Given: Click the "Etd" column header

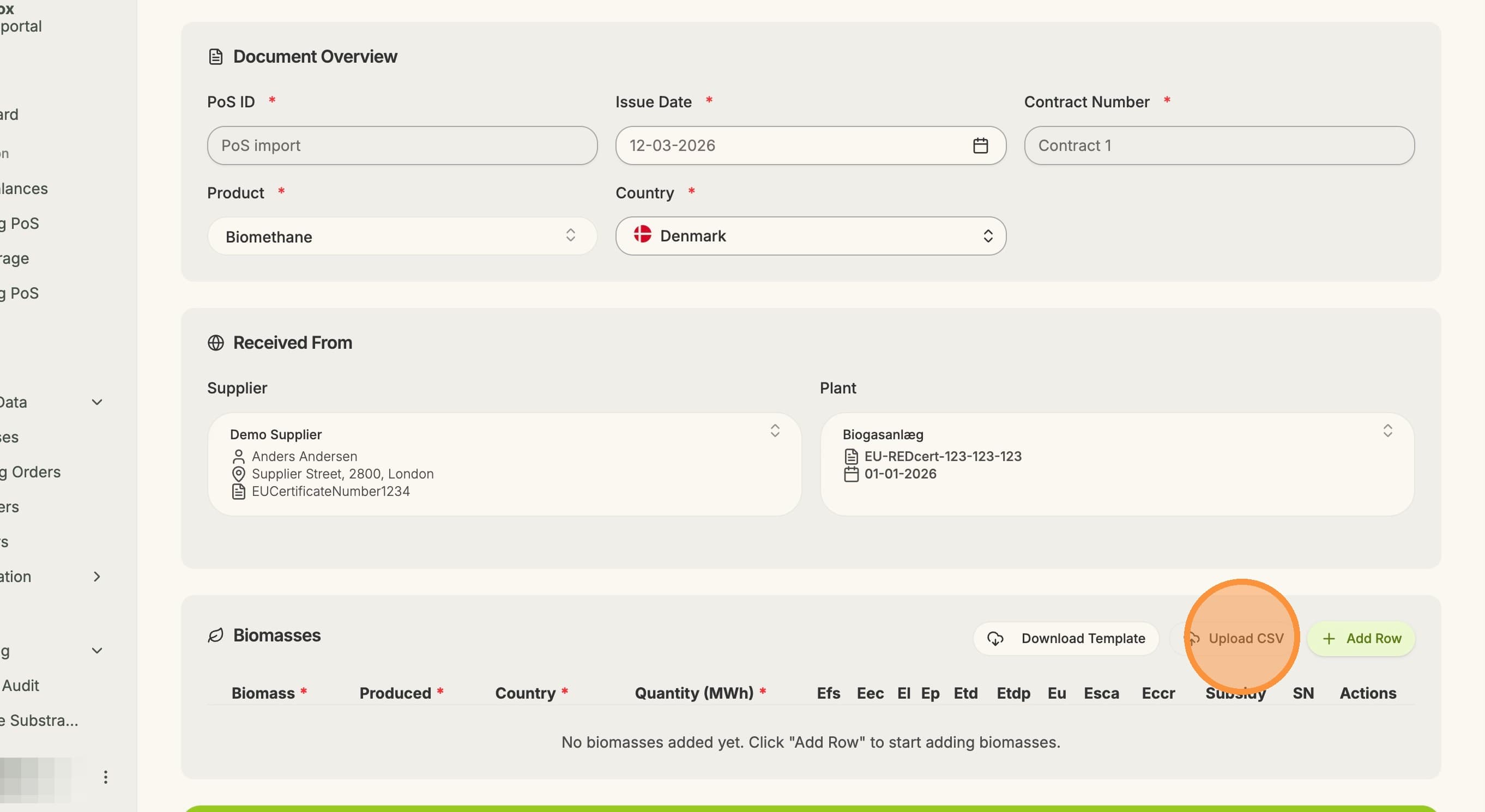Looking at the screenshot, I should (x=965, y=693).
